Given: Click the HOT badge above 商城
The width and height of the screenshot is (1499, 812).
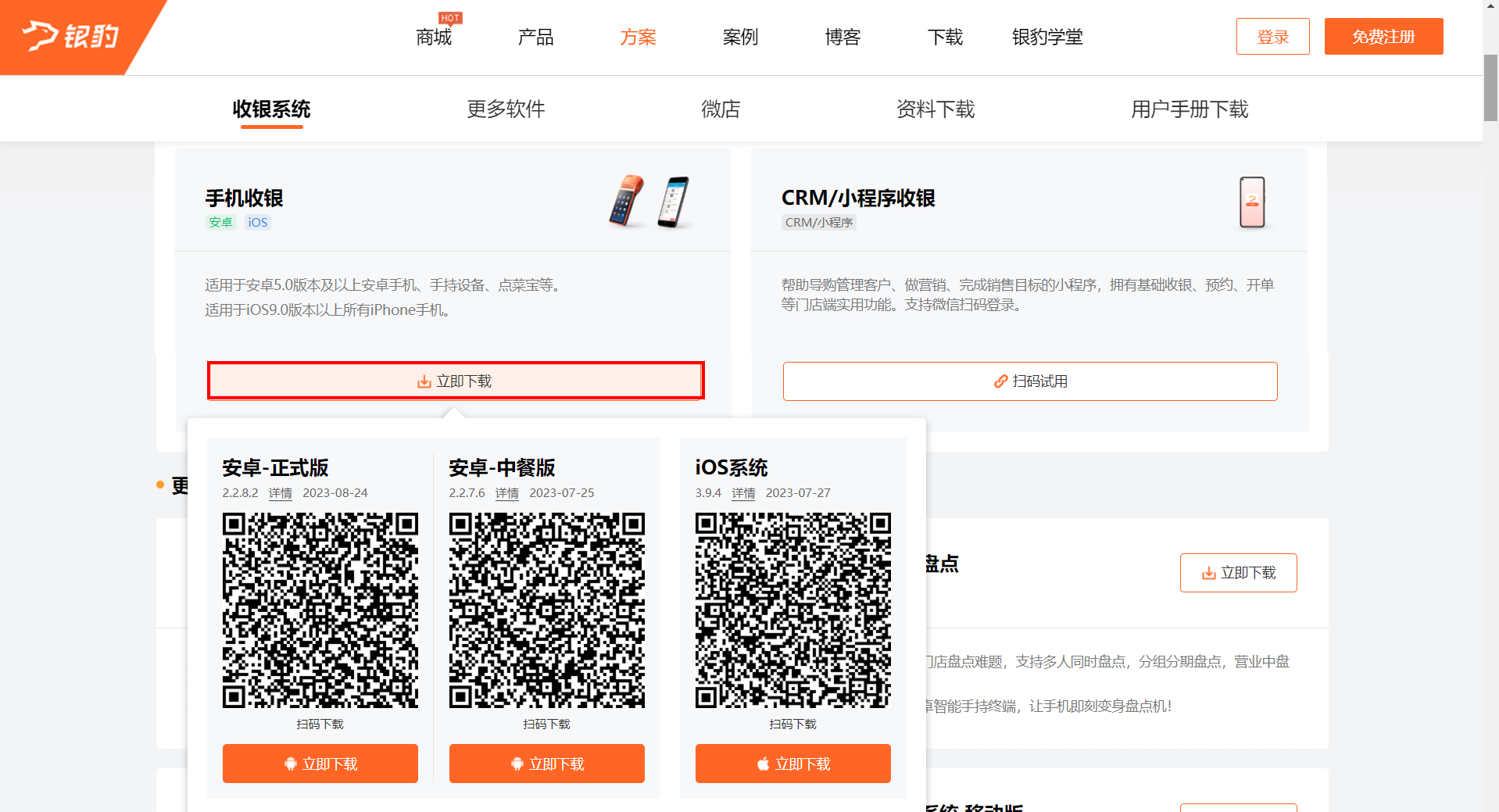Looking at the screenshot, I should click(x=450, y=18).
